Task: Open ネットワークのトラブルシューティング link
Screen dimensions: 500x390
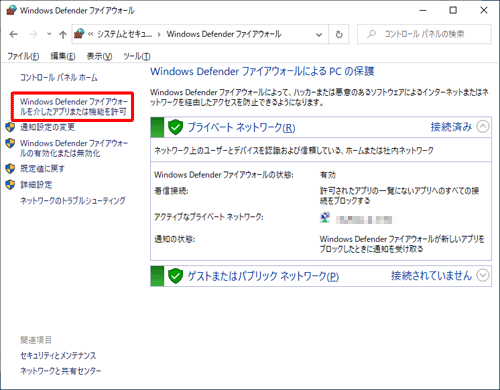Action: (x=73, y=201)
